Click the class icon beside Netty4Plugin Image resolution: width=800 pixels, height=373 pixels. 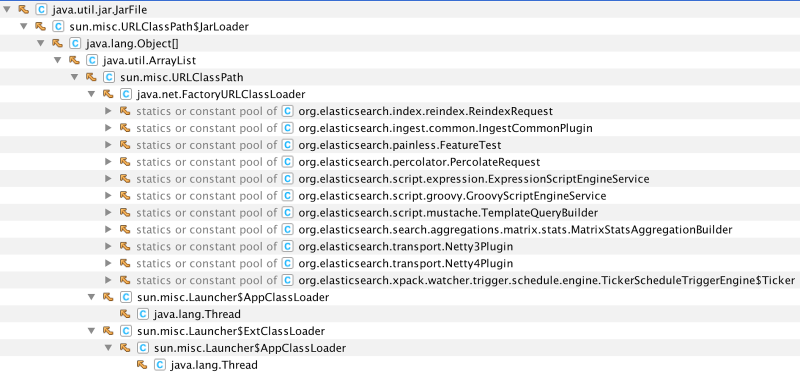coord(288,263)
